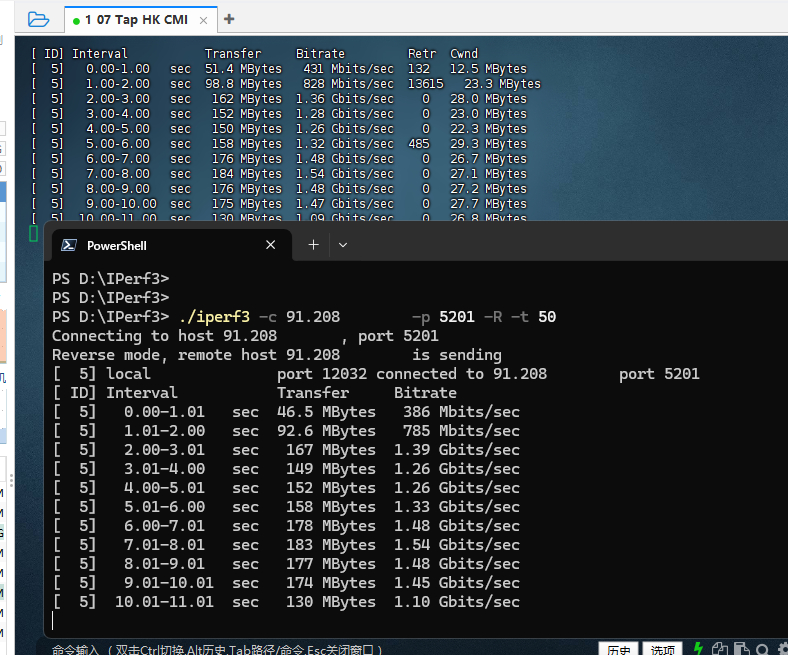Close the PowerShell tab
The height and width of the screenshot is (655, 788).
270,245
